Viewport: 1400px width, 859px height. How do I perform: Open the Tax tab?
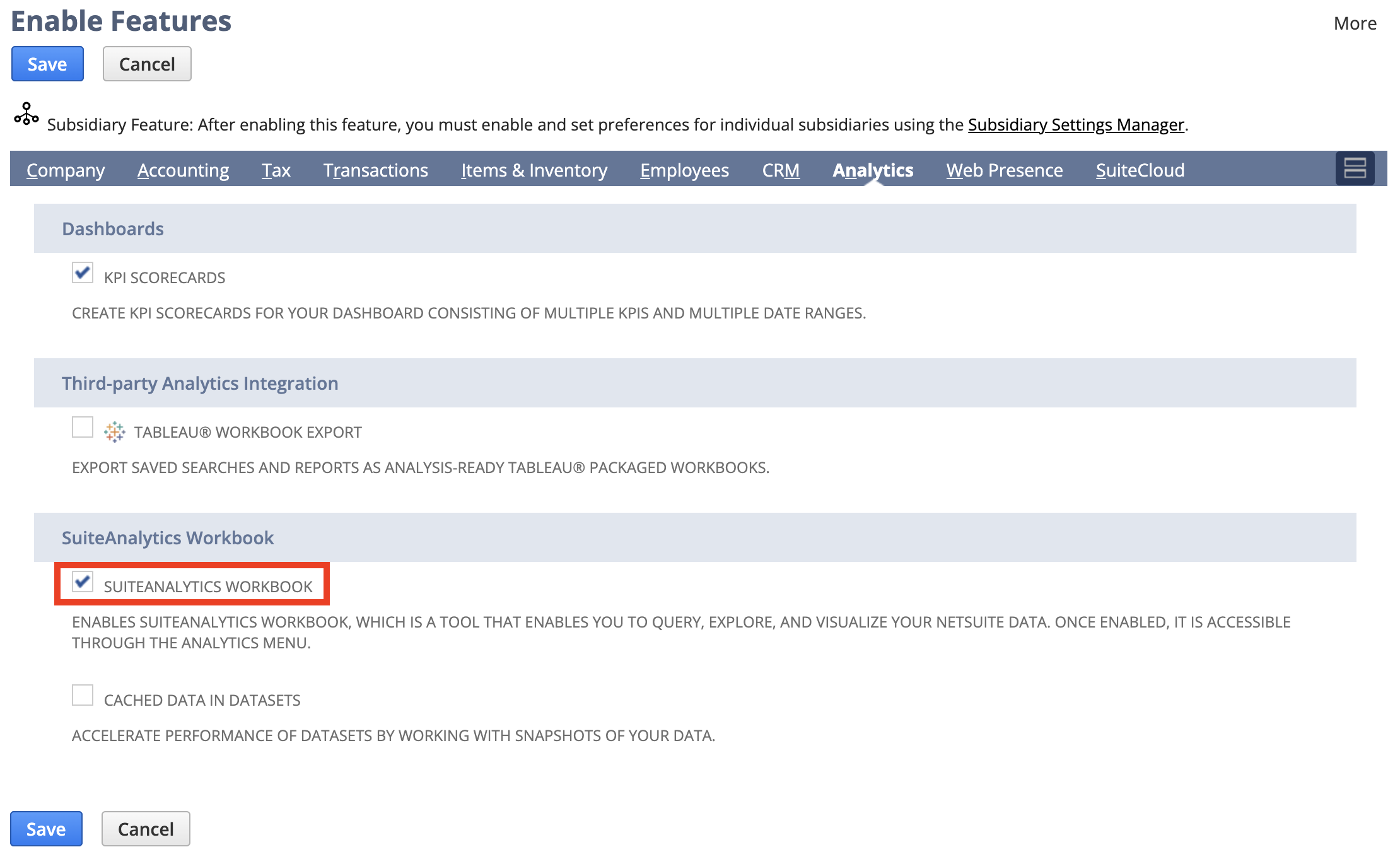tap(276, 170)
